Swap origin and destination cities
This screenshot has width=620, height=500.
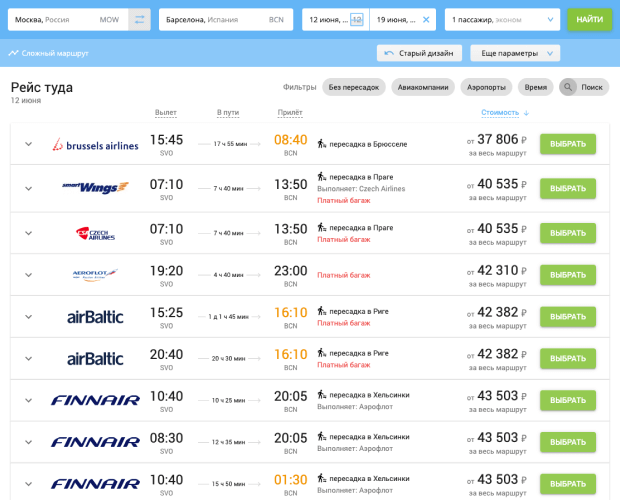[x=139, y=19]
